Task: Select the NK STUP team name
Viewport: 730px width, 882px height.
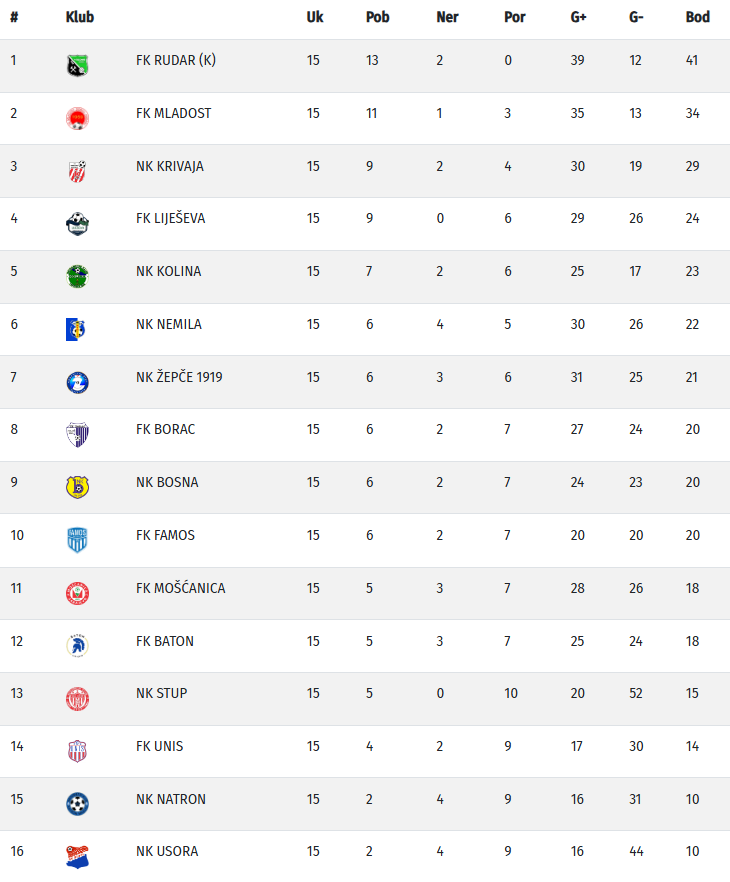Action: click(x=161, y=693)
